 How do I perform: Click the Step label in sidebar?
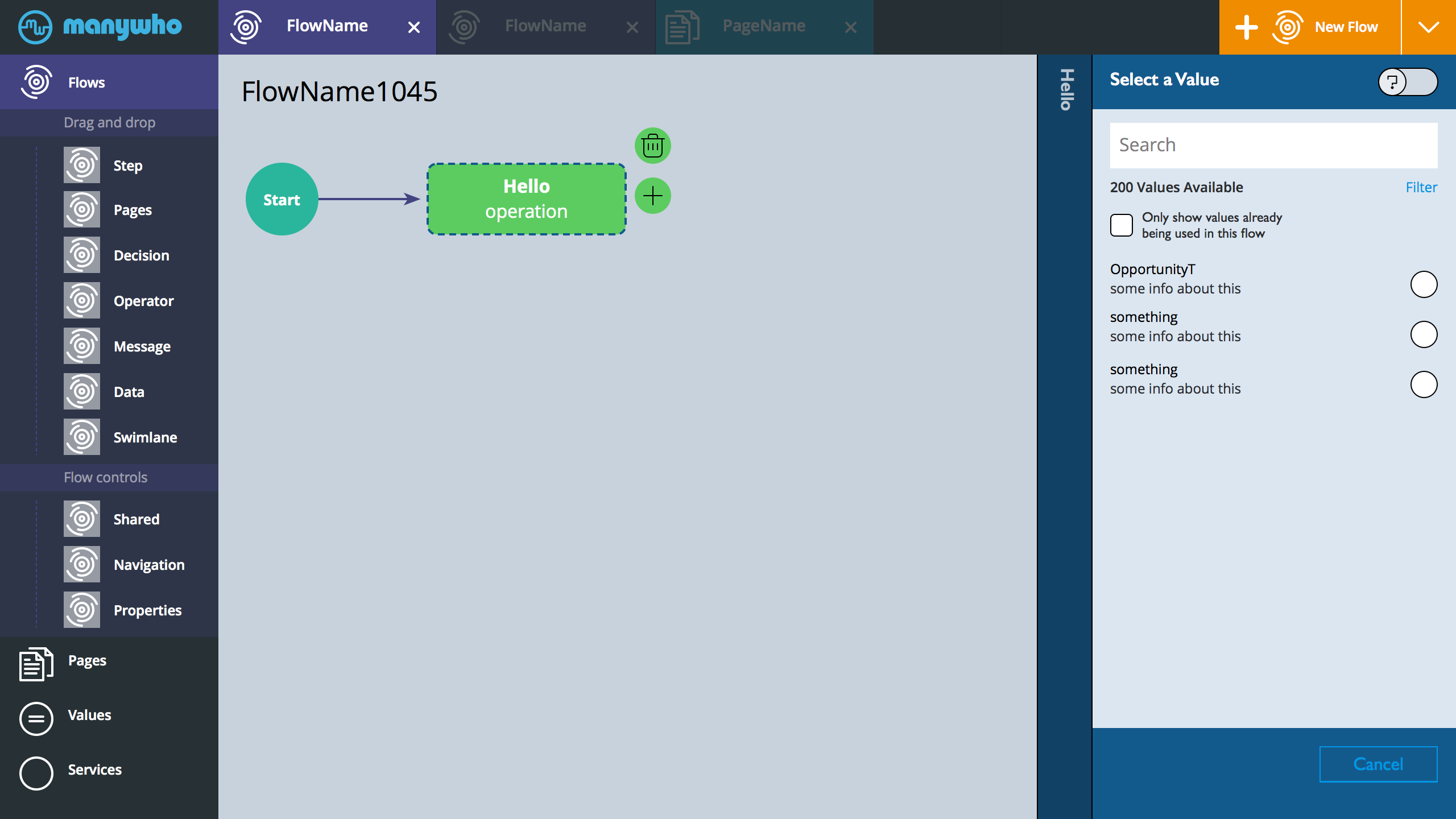click(128, 166)
